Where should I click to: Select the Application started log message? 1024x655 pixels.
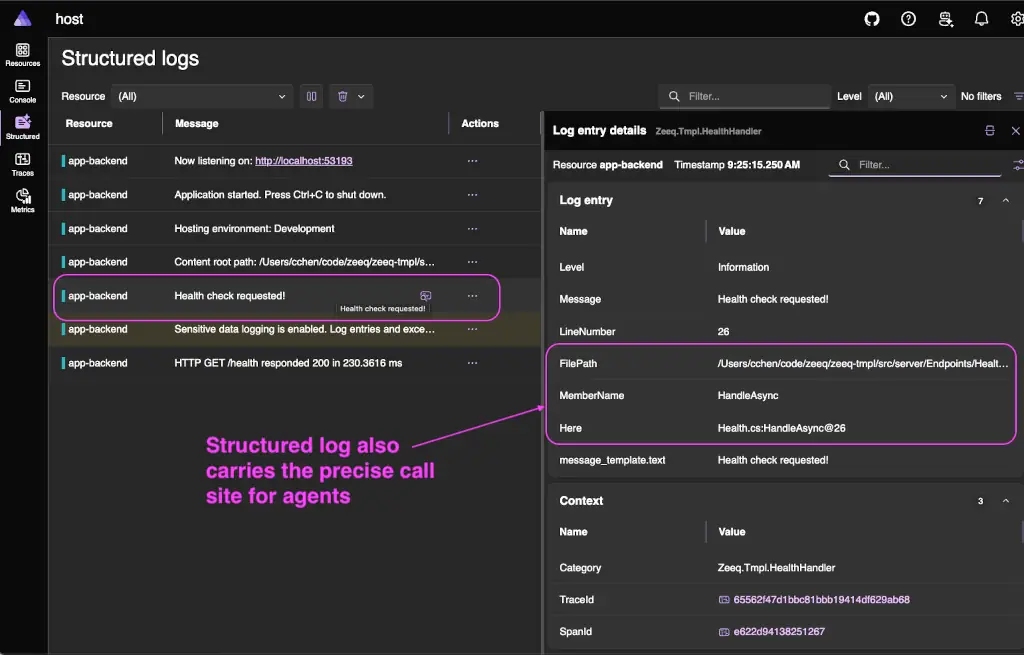(280, 195)
